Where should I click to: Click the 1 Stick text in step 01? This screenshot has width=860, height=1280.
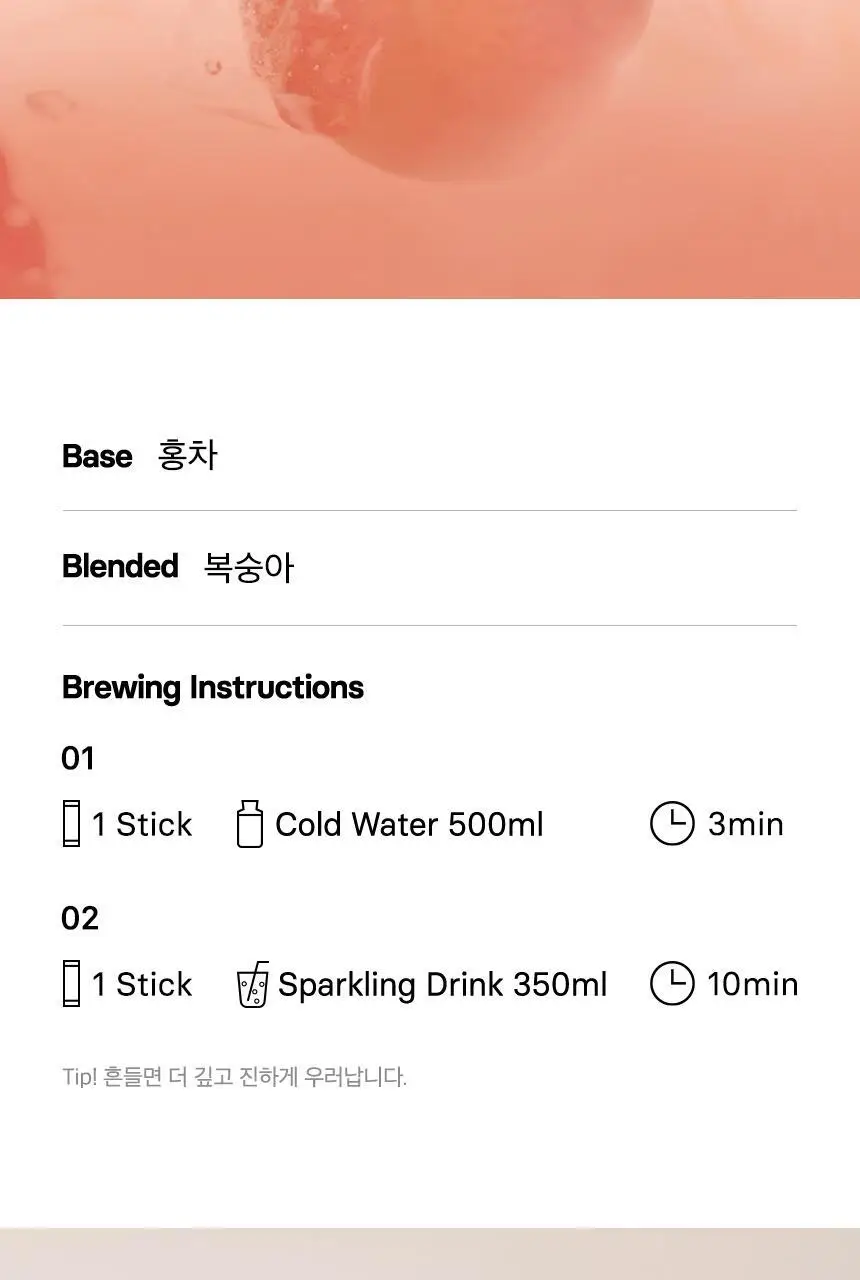(142, 825)
